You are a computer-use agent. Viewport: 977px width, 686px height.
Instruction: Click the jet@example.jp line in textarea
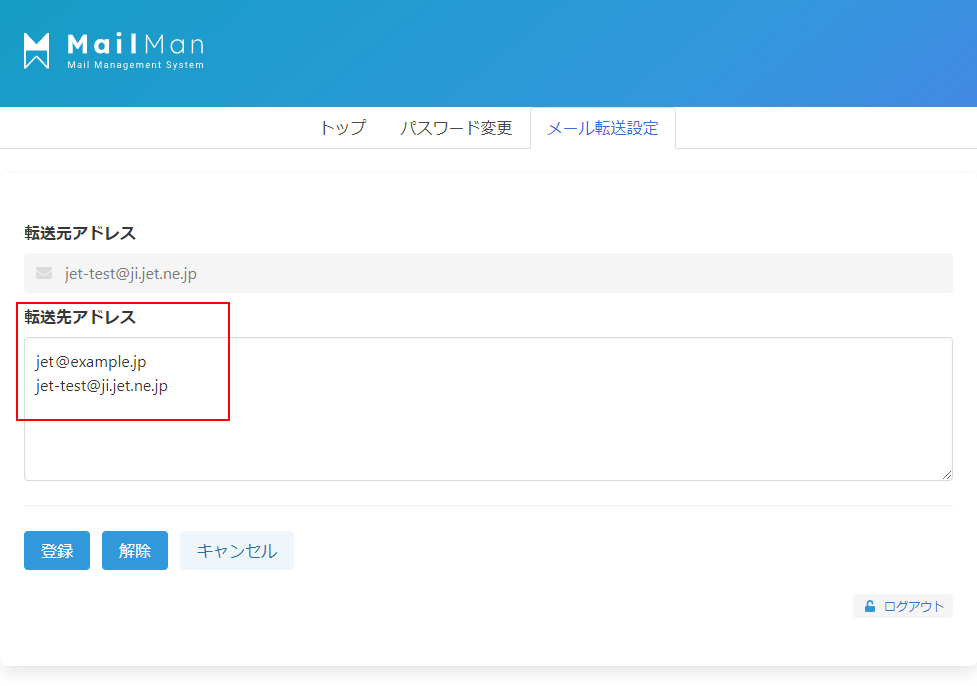point(91,361)
